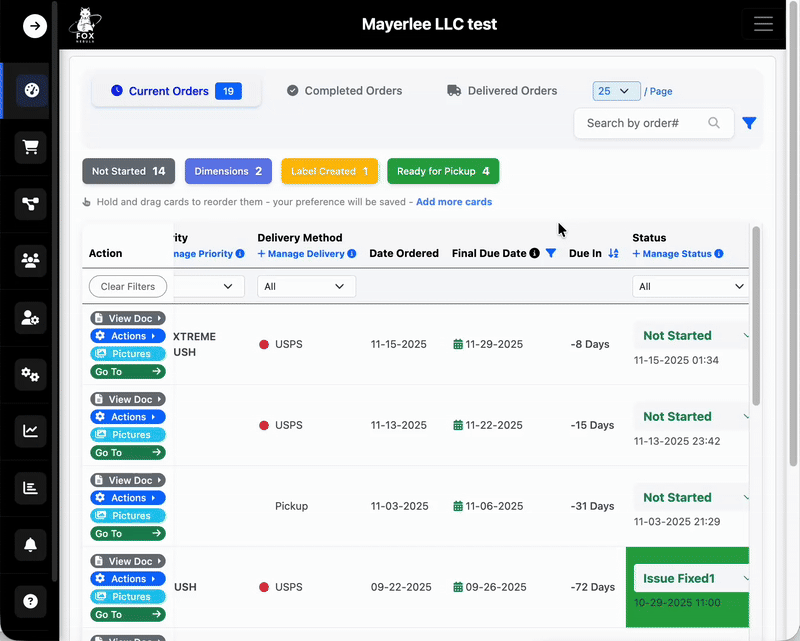This screenshot has width=800, height=641.
Task: Click the bar chart report icon in sidebar
Action: 30,488
